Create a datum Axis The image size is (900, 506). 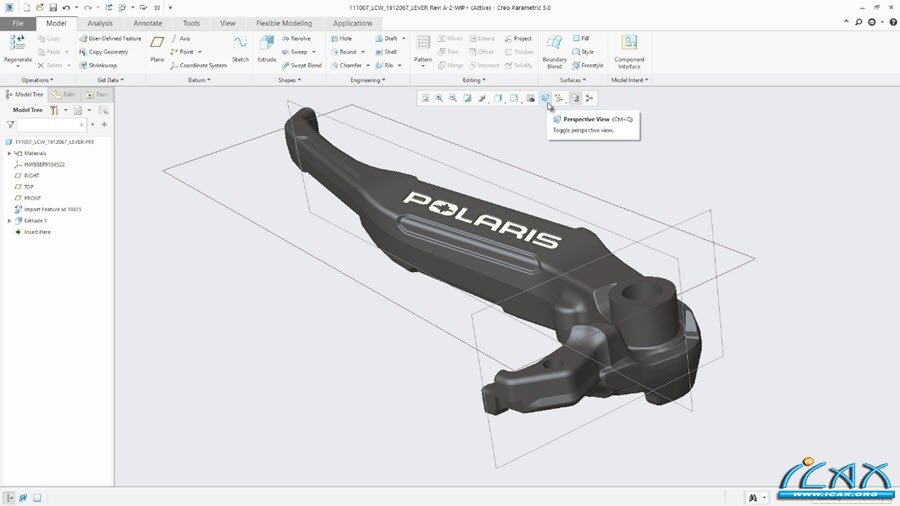(180, 38)
